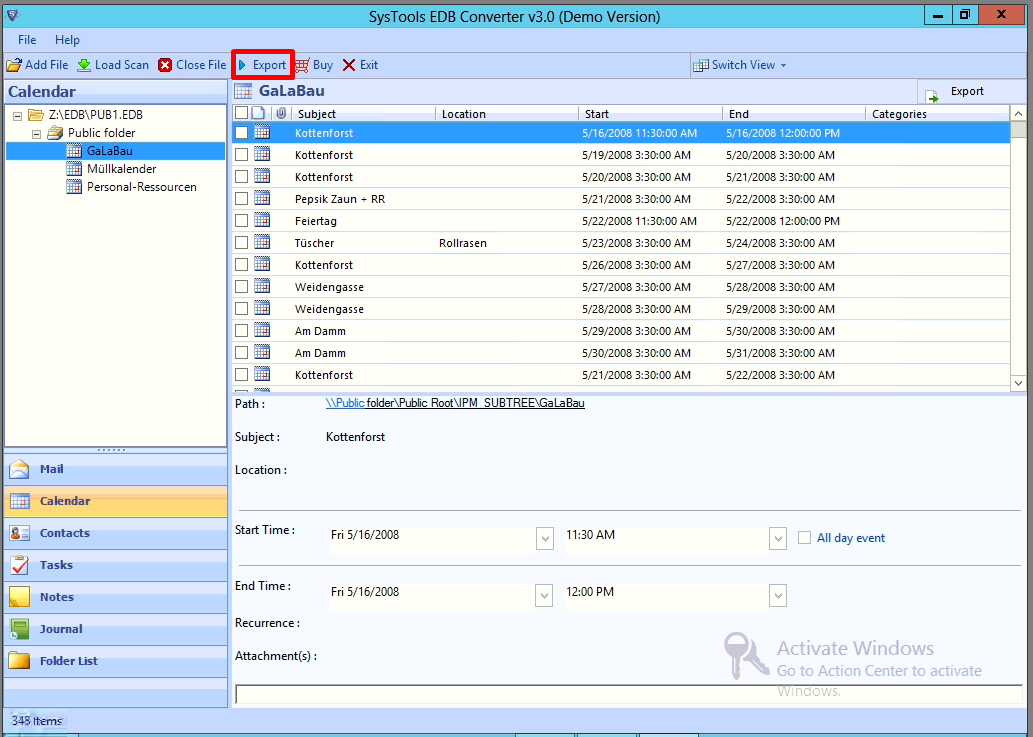Check the Kottenforst 5/16/2008 row checkbox
The image size is (1033, 737).
click(242, 132)
